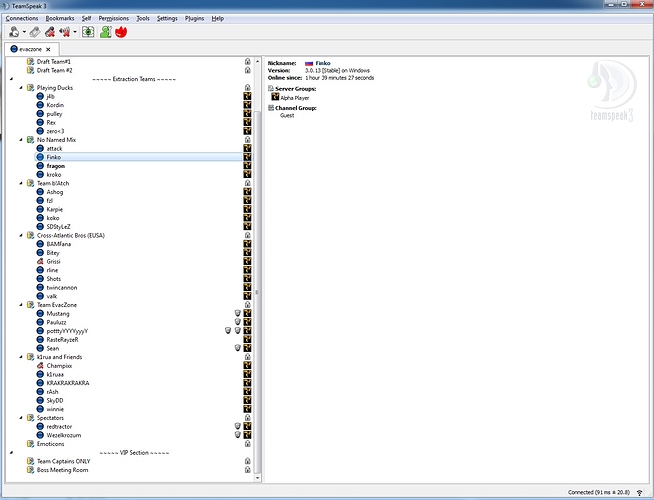654x500 pixels.
Task: Click the shield icon beside Mustang
Action: 238,313
